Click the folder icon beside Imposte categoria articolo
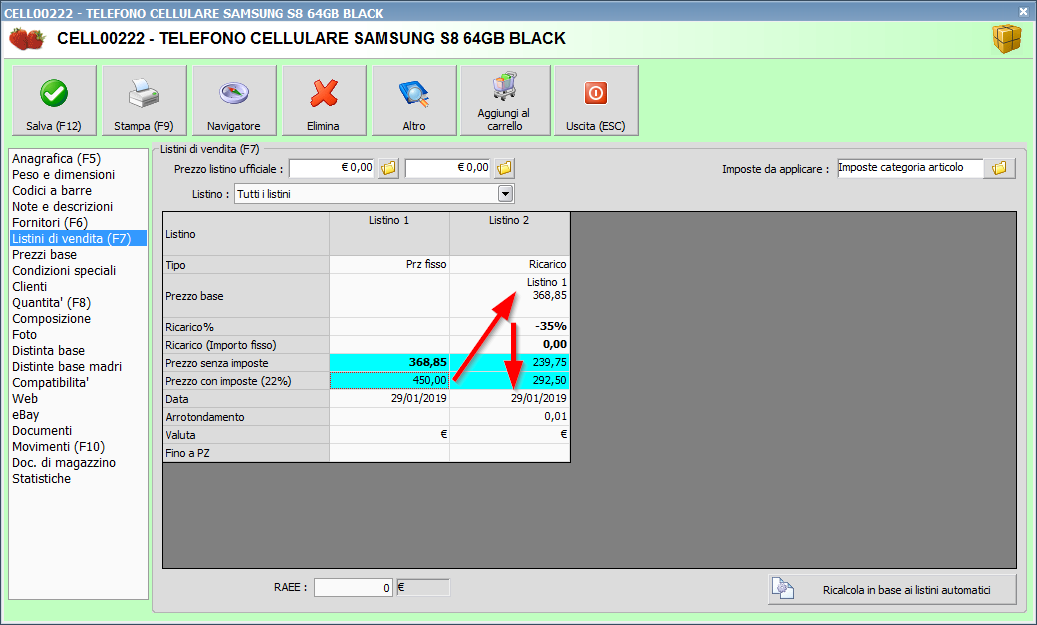 pos(998,168)
